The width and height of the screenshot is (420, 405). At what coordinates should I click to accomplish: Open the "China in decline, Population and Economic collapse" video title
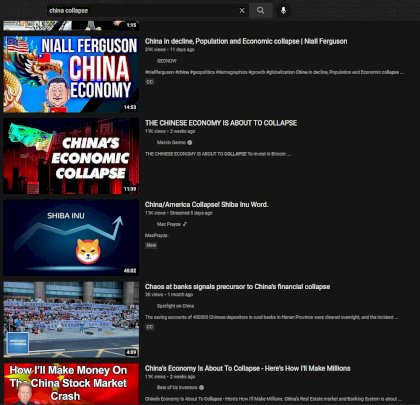(246, 41)
